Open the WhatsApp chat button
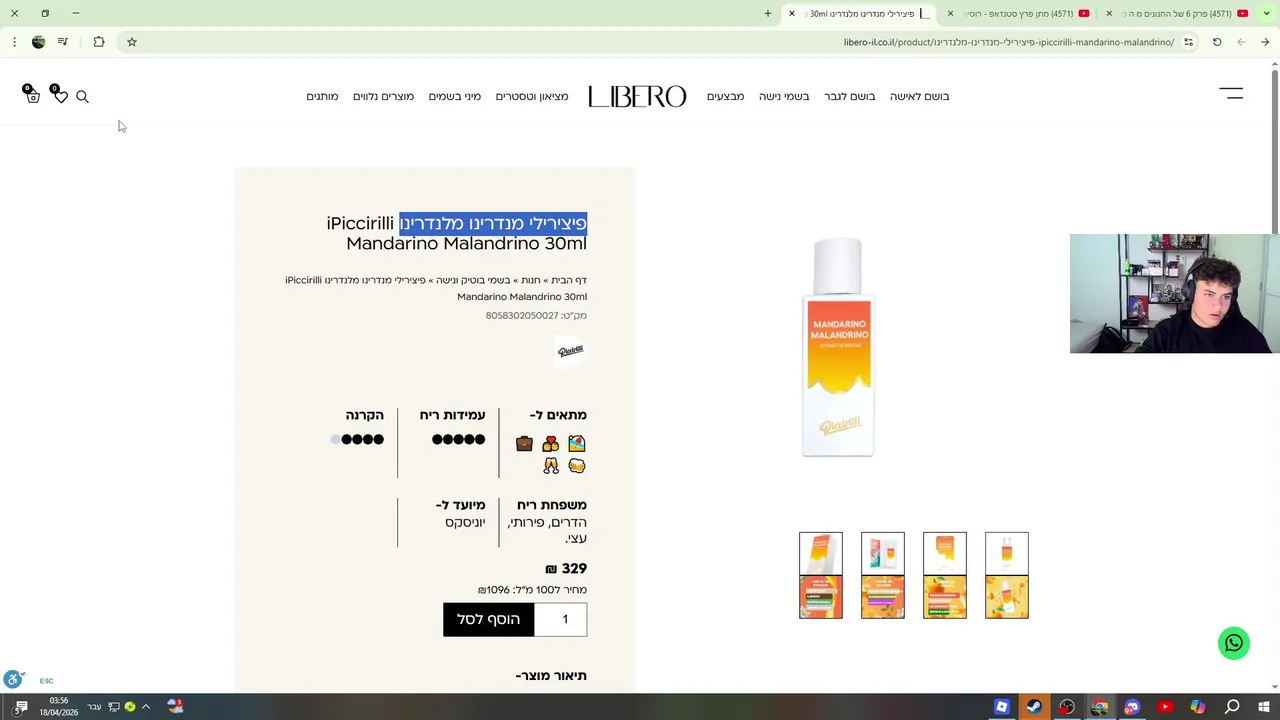Viewport: 1280px width, 720px height. pyautogui.click(x=1234, y=643)
